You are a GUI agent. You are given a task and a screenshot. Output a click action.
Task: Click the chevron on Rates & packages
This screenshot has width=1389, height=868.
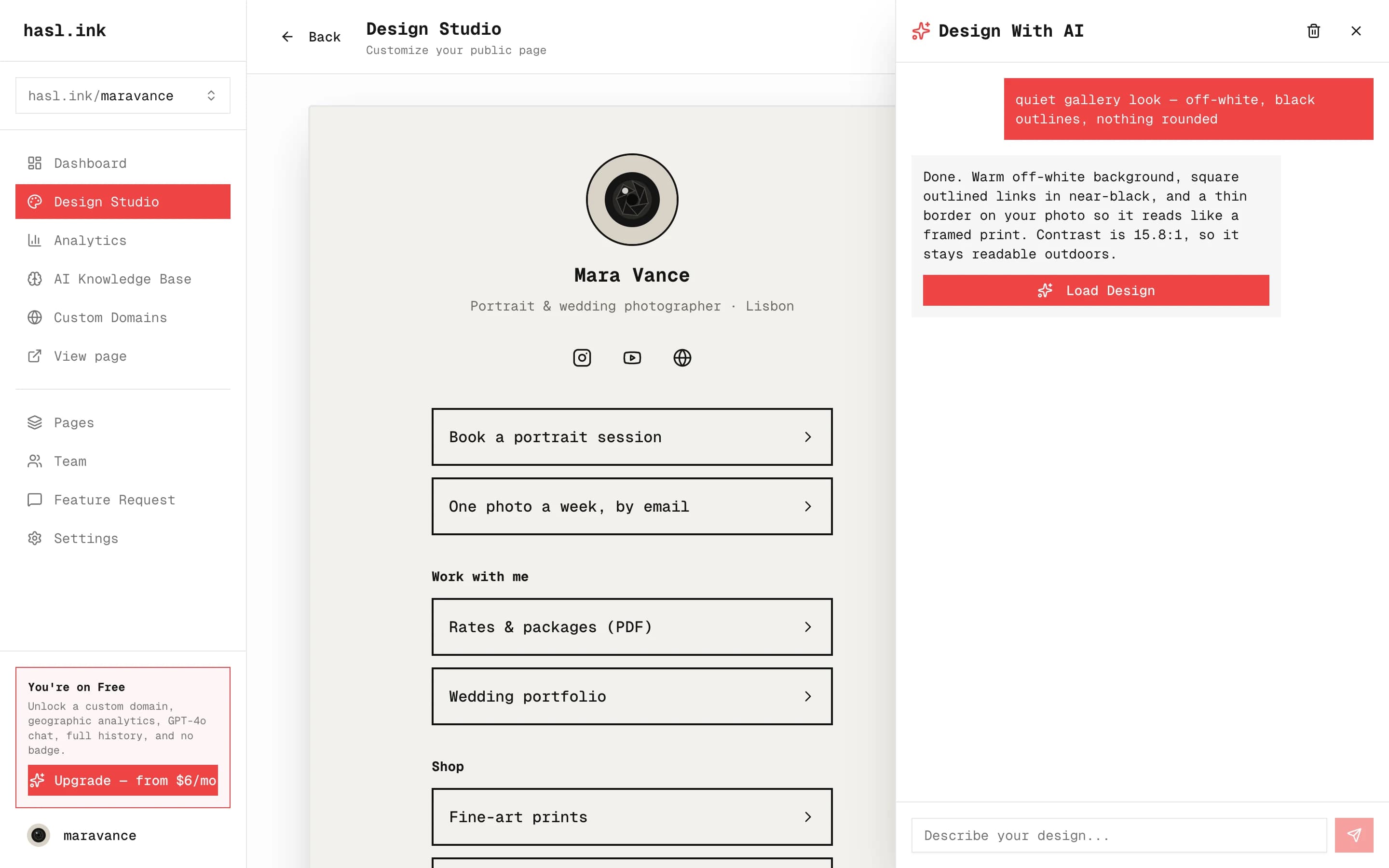pos(808,627)
